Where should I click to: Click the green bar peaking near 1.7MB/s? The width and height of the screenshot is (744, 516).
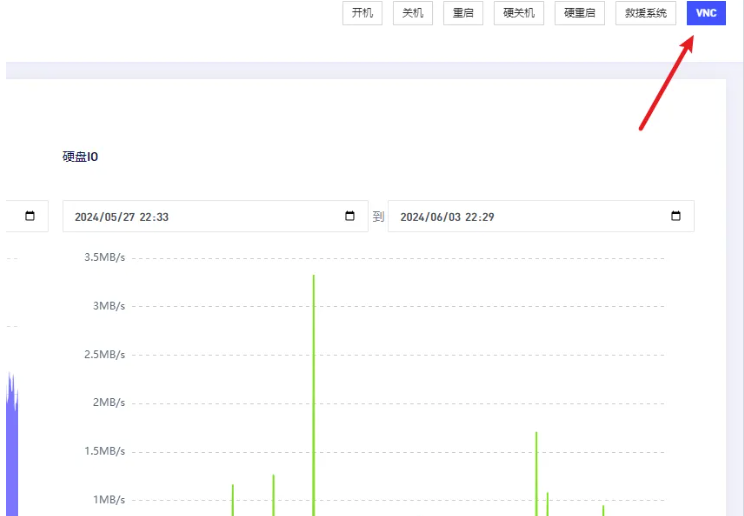coord(536,475)
